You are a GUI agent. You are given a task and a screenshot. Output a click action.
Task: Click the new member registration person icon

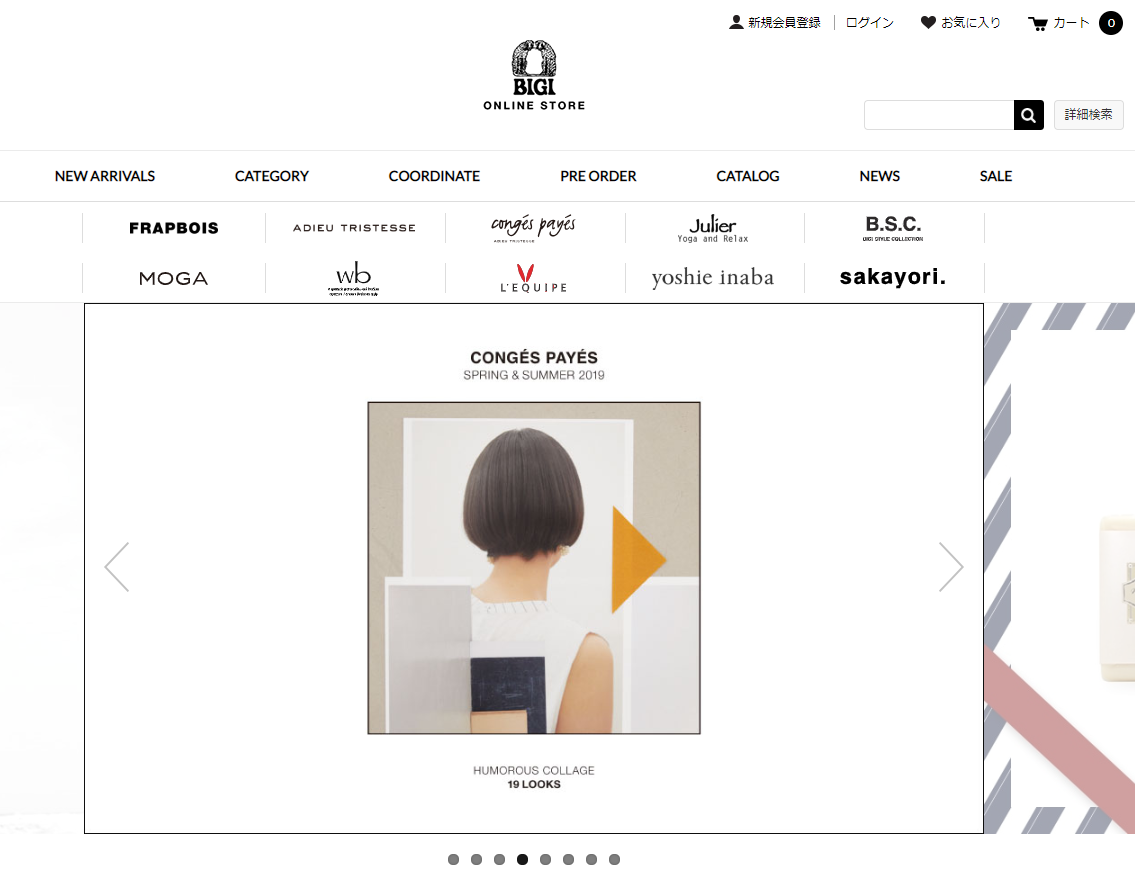[736, 22]
